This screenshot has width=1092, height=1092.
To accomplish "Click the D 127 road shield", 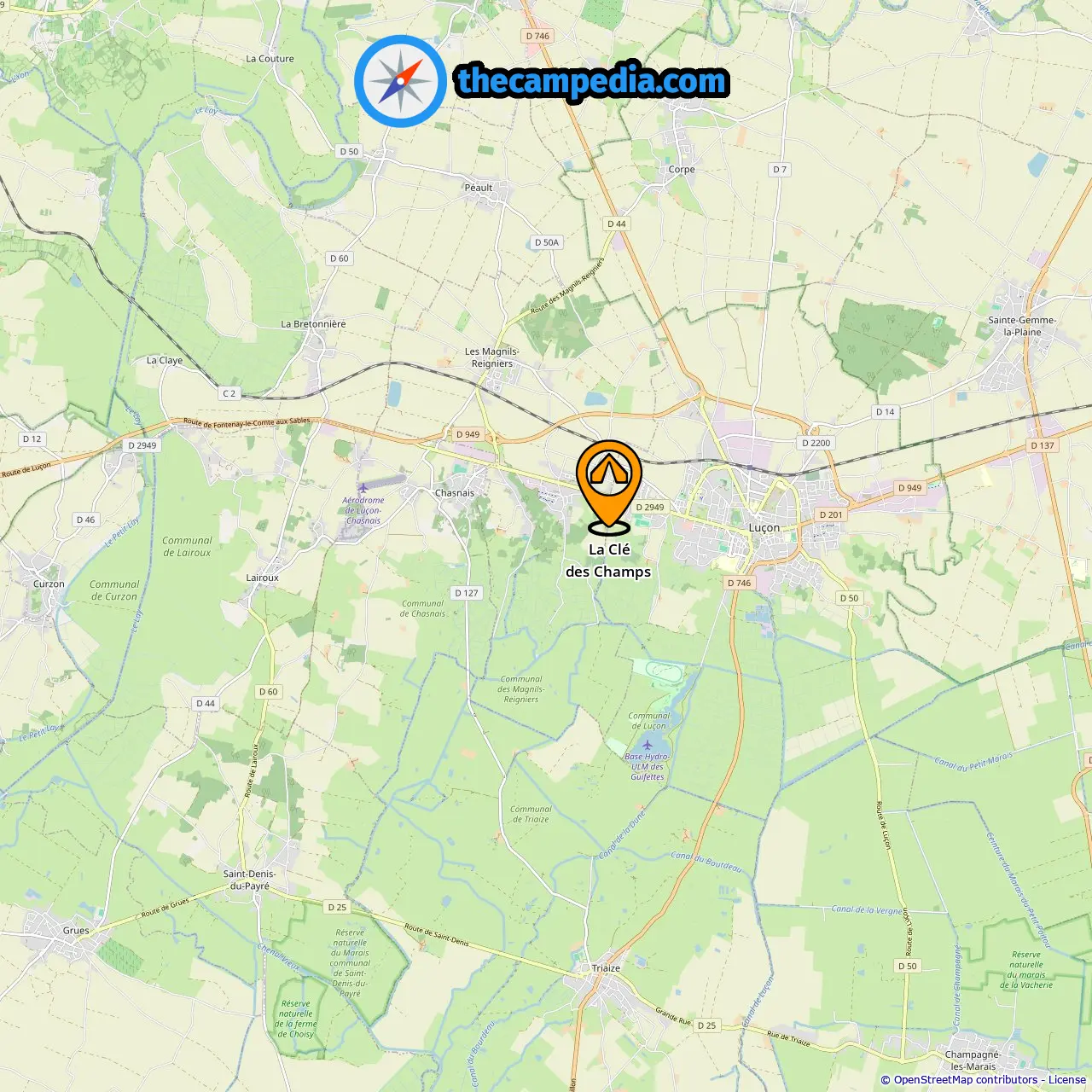I will click(467, 593).
